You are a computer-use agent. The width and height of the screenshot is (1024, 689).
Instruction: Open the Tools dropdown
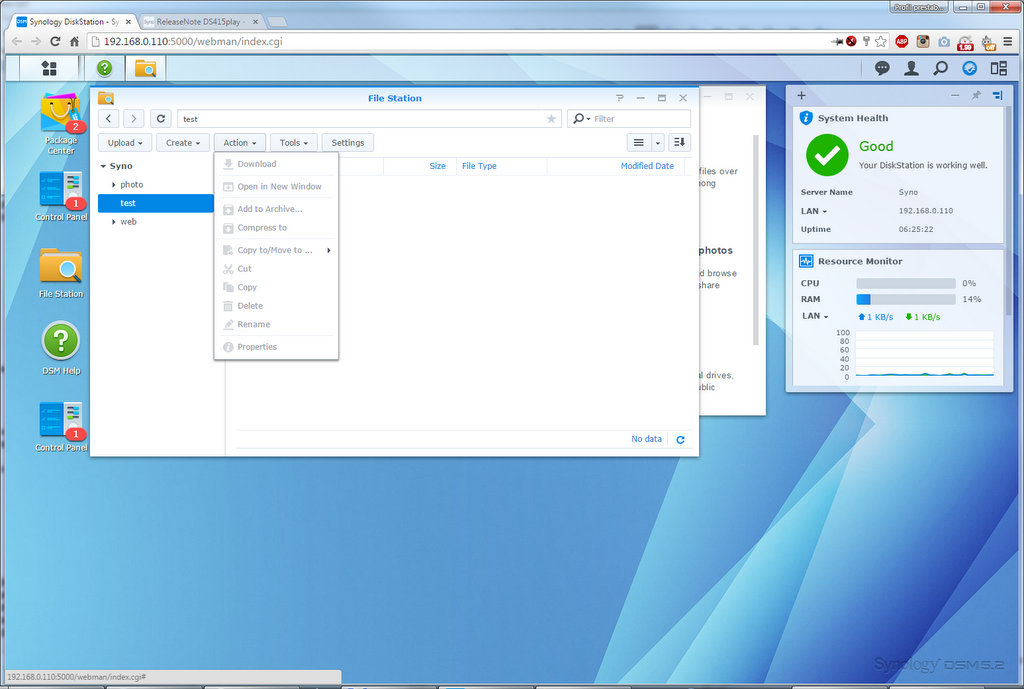(294, 142)
